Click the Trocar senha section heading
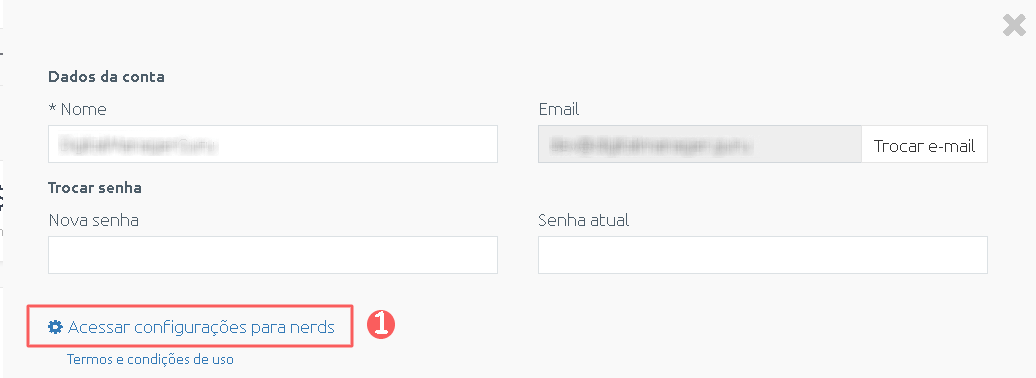This screenshot has width=1036, height=378. point(95,188)
